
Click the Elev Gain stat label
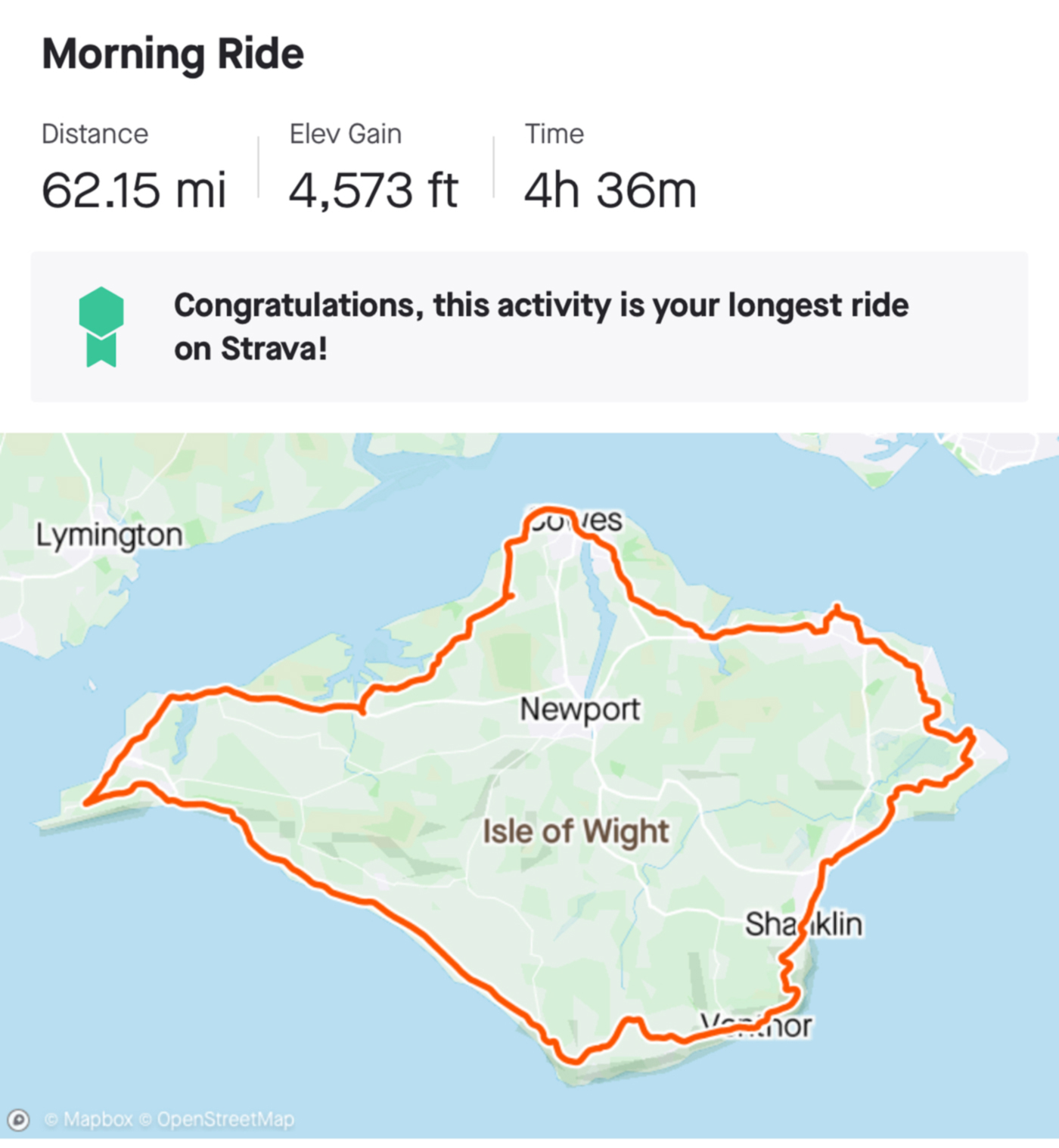click(345, 134)
